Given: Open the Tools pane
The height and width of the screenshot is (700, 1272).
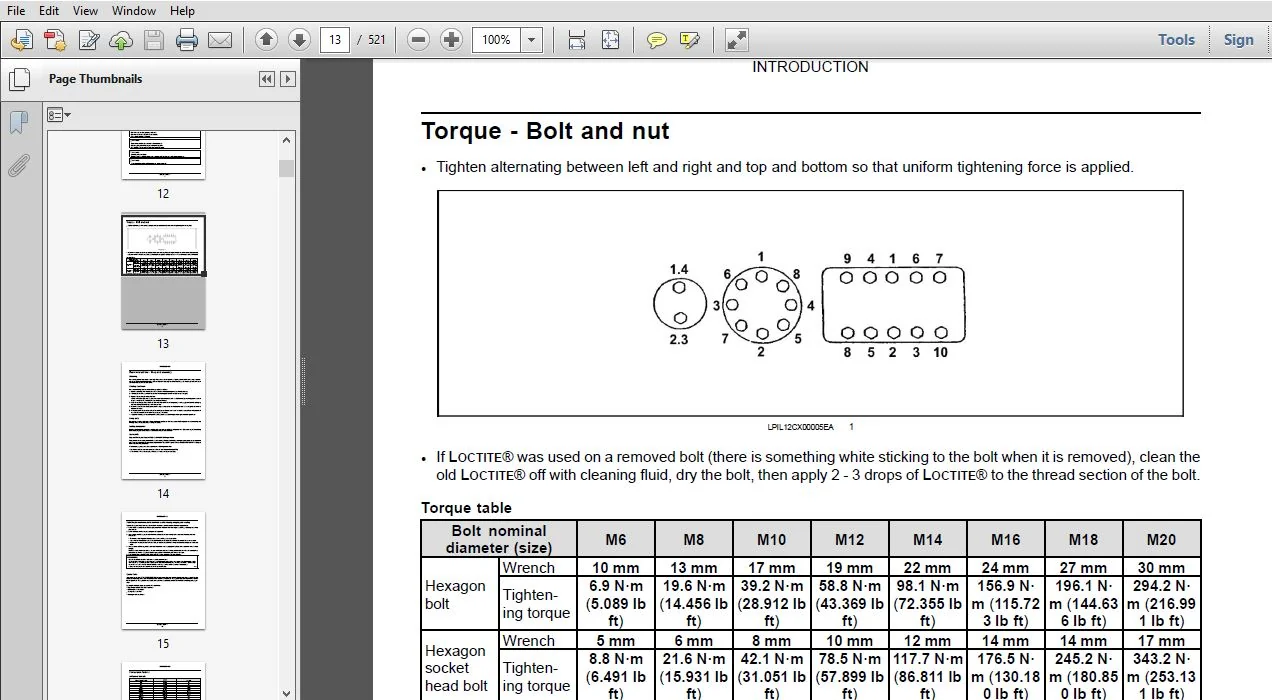Looking at the screenshot, I should (x=1176, y=40).
